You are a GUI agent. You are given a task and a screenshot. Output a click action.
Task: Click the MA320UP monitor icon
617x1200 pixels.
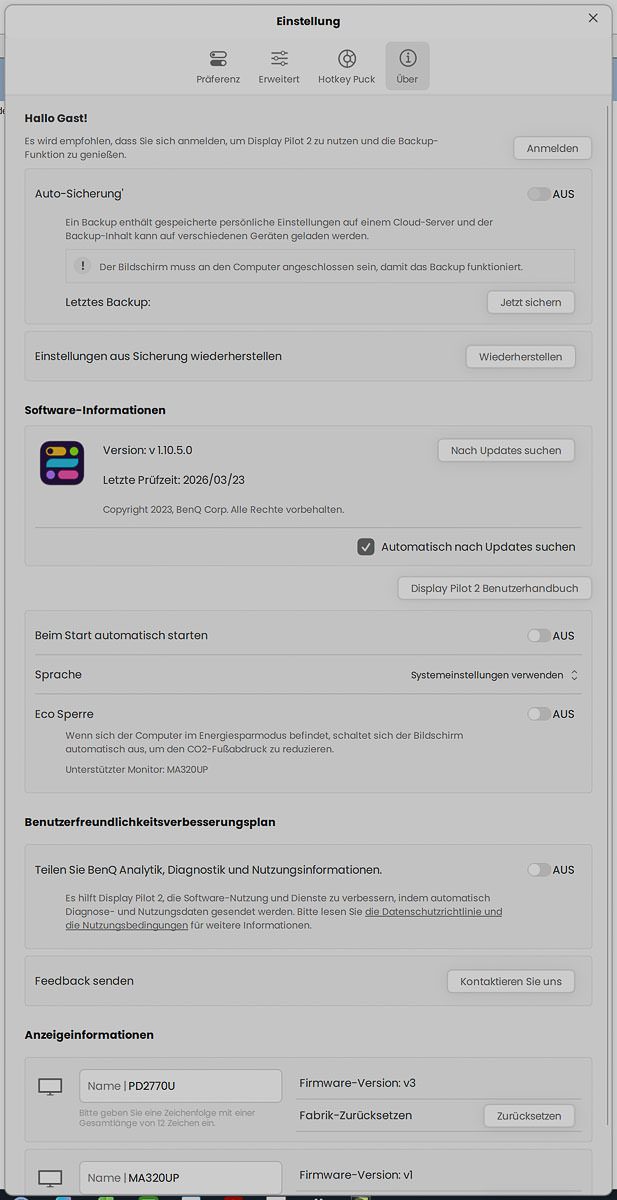click(50, 1178)
